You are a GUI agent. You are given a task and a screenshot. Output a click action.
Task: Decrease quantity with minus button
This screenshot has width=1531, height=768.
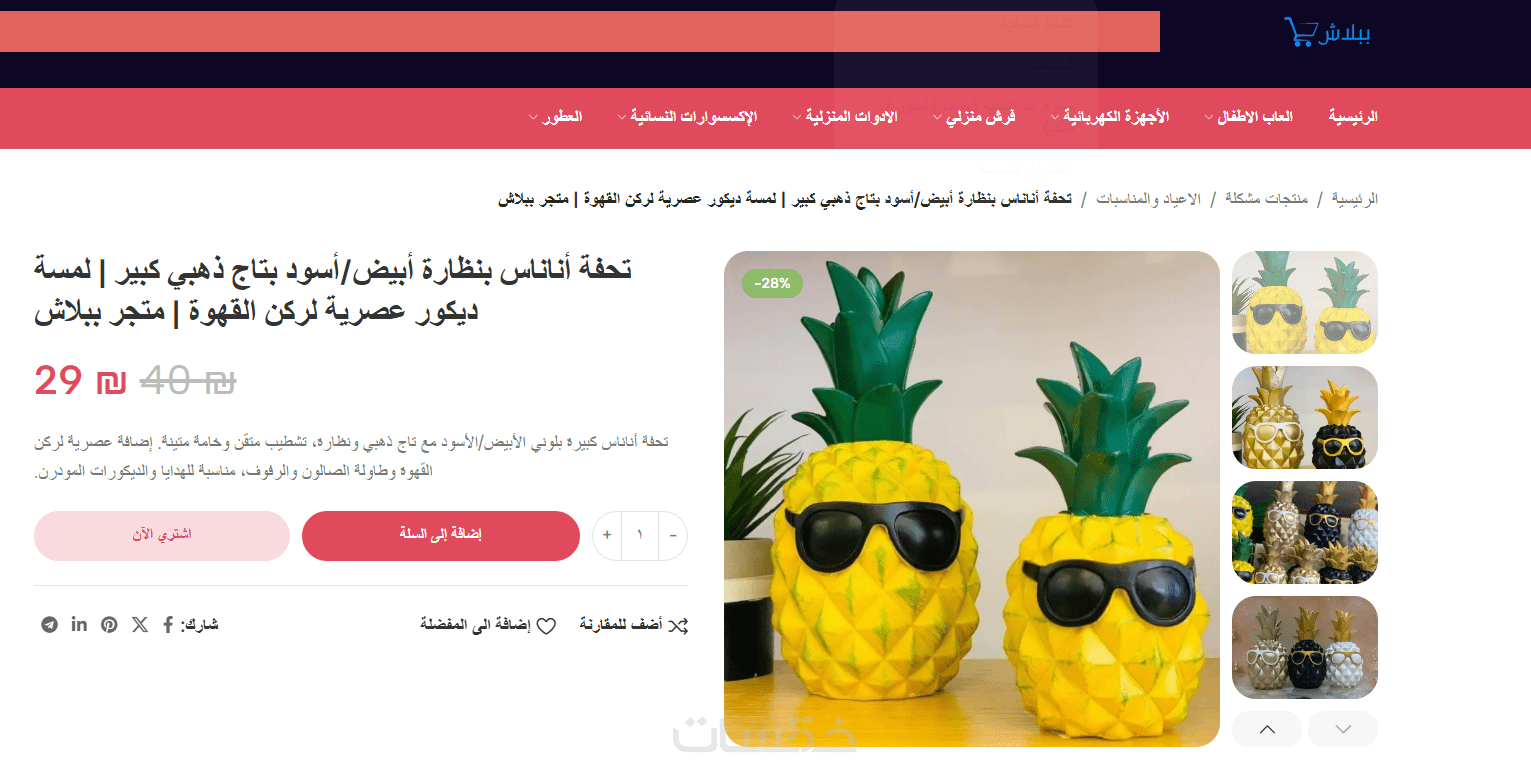pos(673,536)
